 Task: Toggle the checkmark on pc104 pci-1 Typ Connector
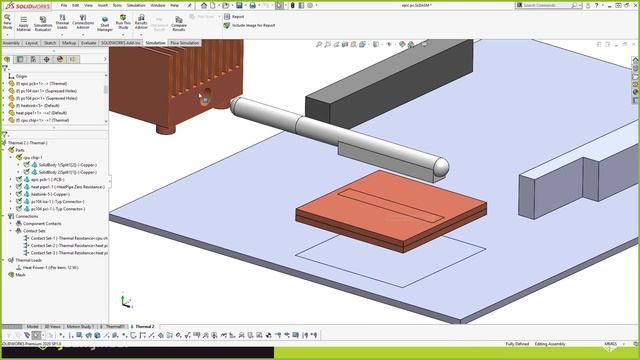(x=19, y=209)
